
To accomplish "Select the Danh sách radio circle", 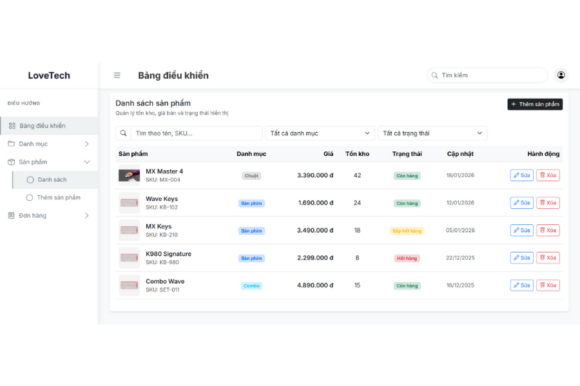I will 30,180.
